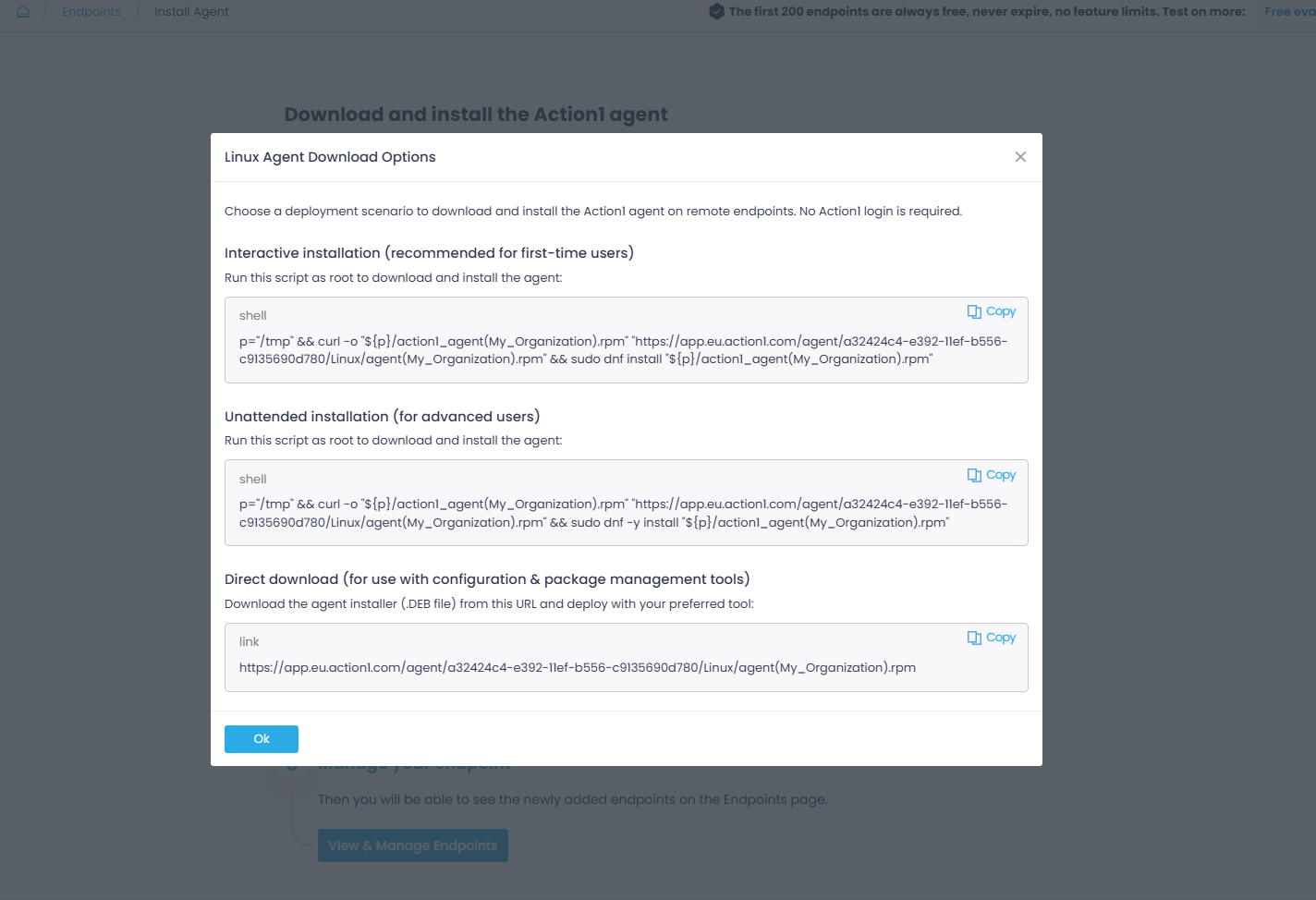Click the 'Direct download' section heading

click(487, 579)
